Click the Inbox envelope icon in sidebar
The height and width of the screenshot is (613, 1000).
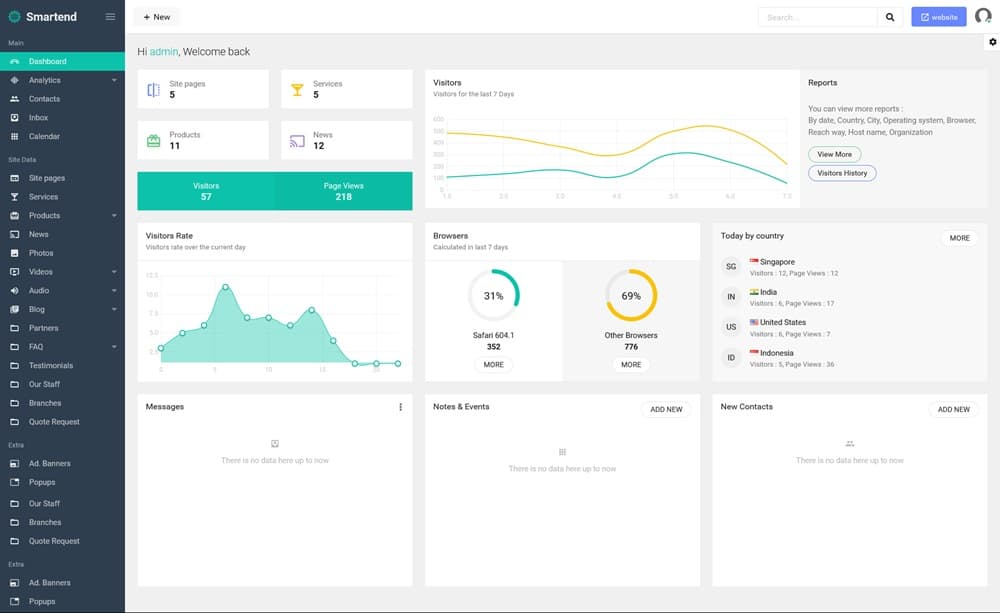15,118
